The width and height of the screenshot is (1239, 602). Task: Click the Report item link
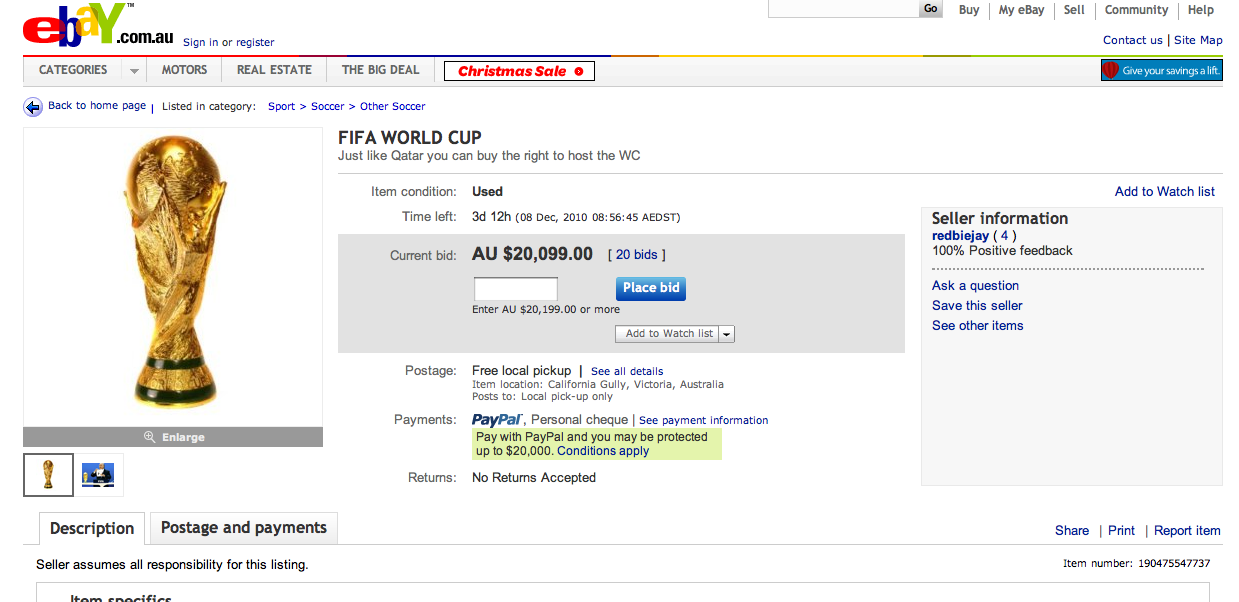coord(1187,531)
